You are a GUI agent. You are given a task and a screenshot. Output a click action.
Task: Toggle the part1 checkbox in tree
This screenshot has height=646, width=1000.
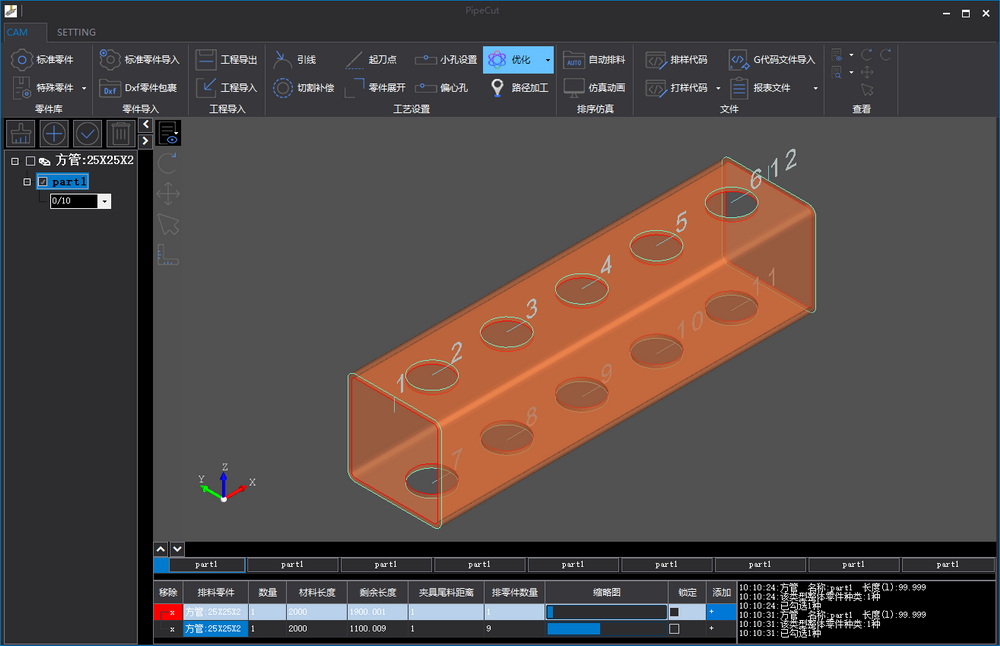pos(42,182)
